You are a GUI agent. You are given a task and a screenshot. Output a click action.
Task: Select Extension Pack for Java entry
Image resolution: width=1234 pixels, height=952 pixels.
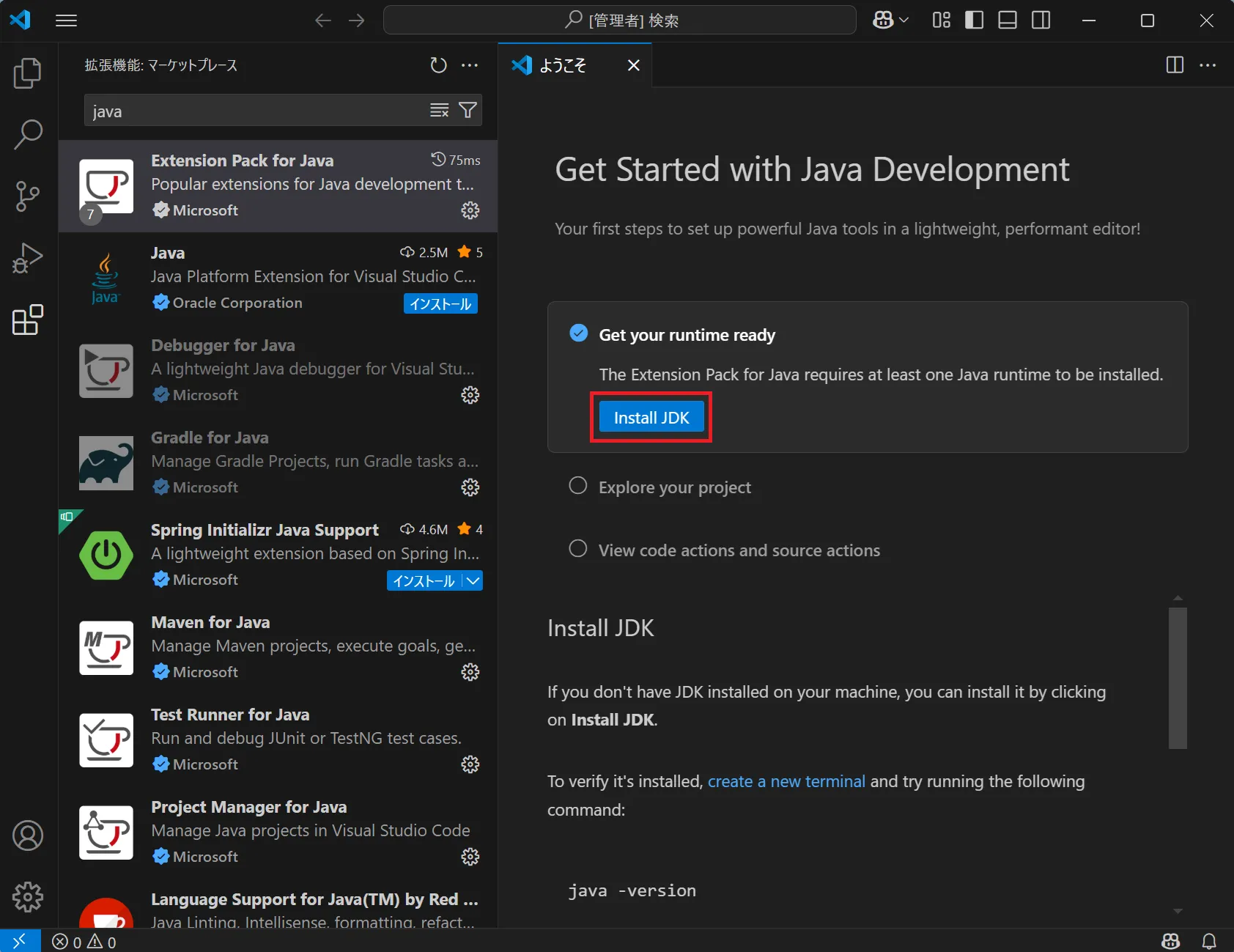point(278,186)
